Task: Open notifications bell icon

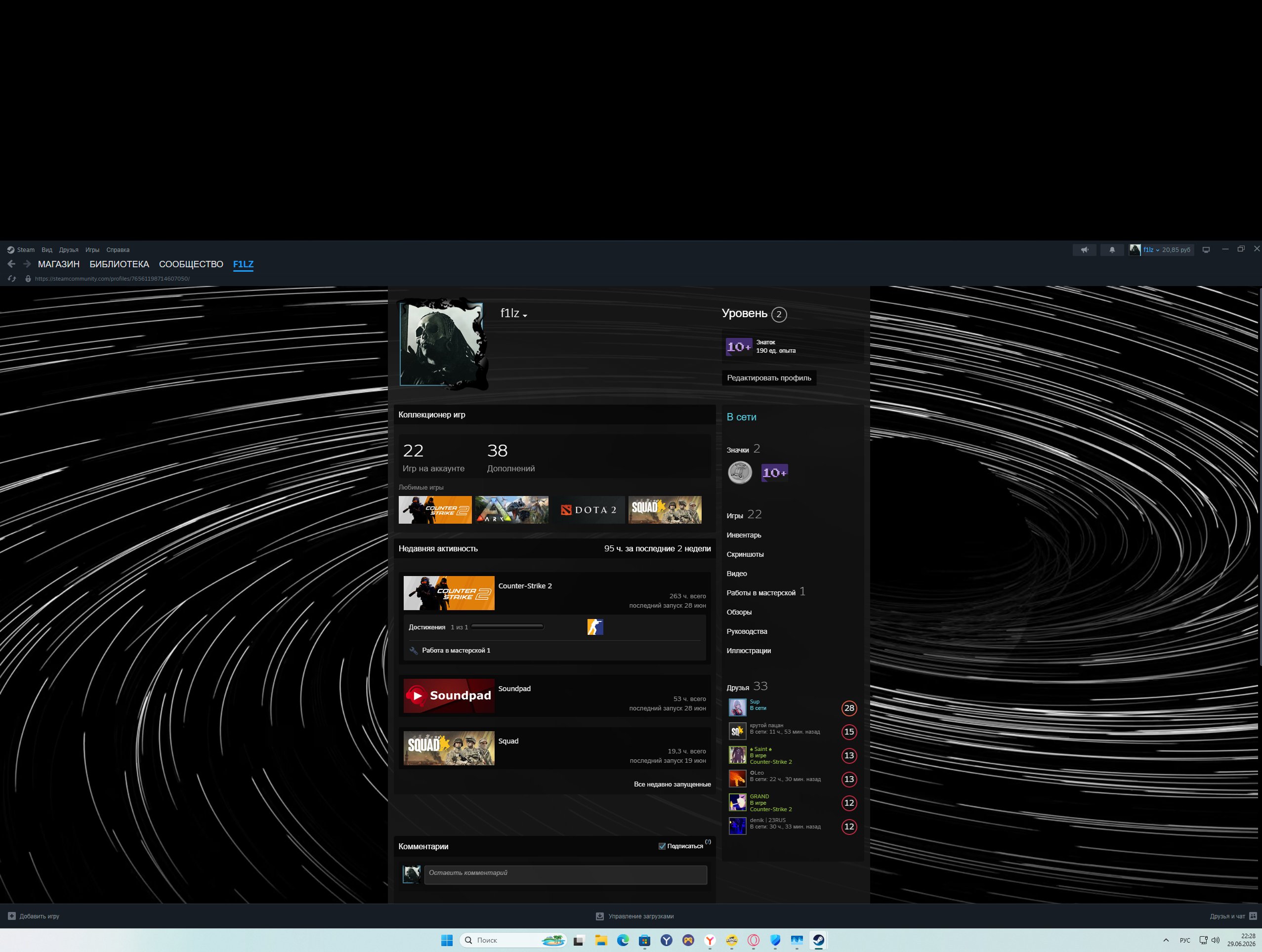Action: [x=1112, y=250]
